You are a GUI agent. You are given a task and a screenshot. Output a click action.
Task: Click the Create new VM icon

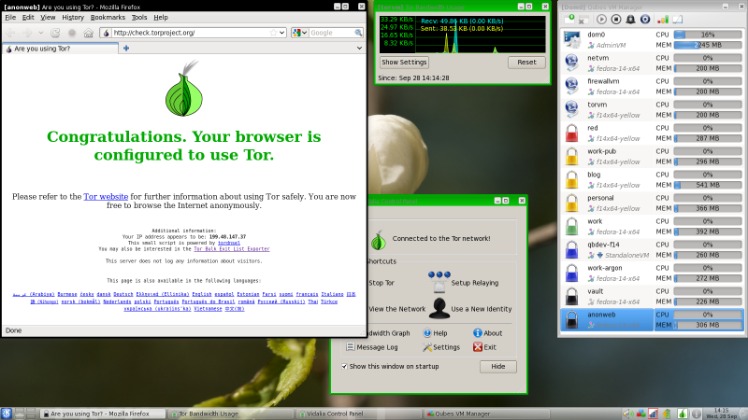[569, 19]
